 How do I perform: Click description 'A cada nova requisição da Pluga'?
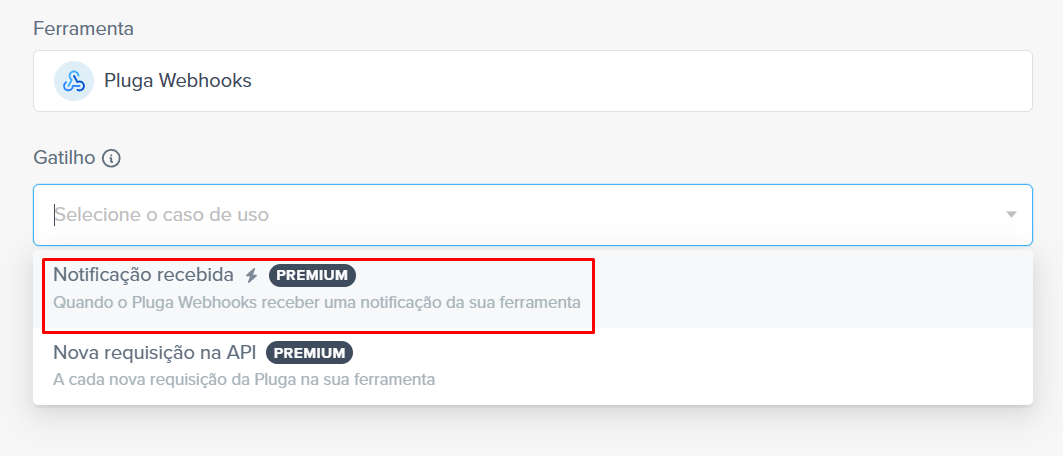pos(244,379)
